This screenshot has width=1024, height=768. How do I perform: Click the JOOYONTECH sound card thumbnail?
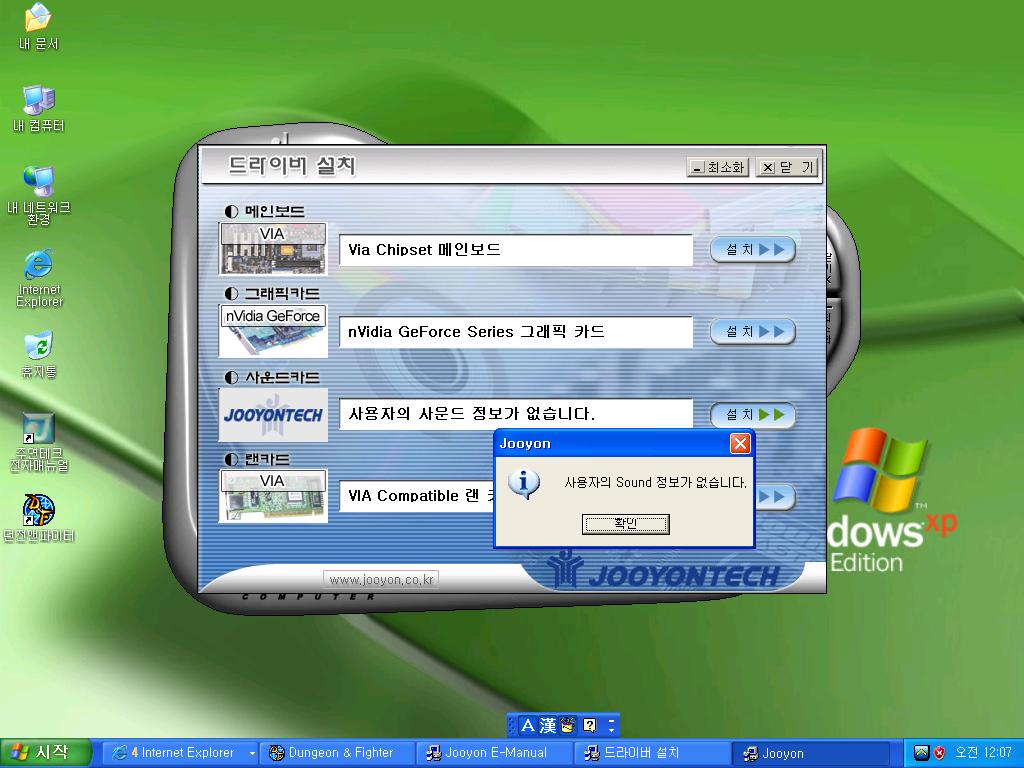(x=273, y=415)
